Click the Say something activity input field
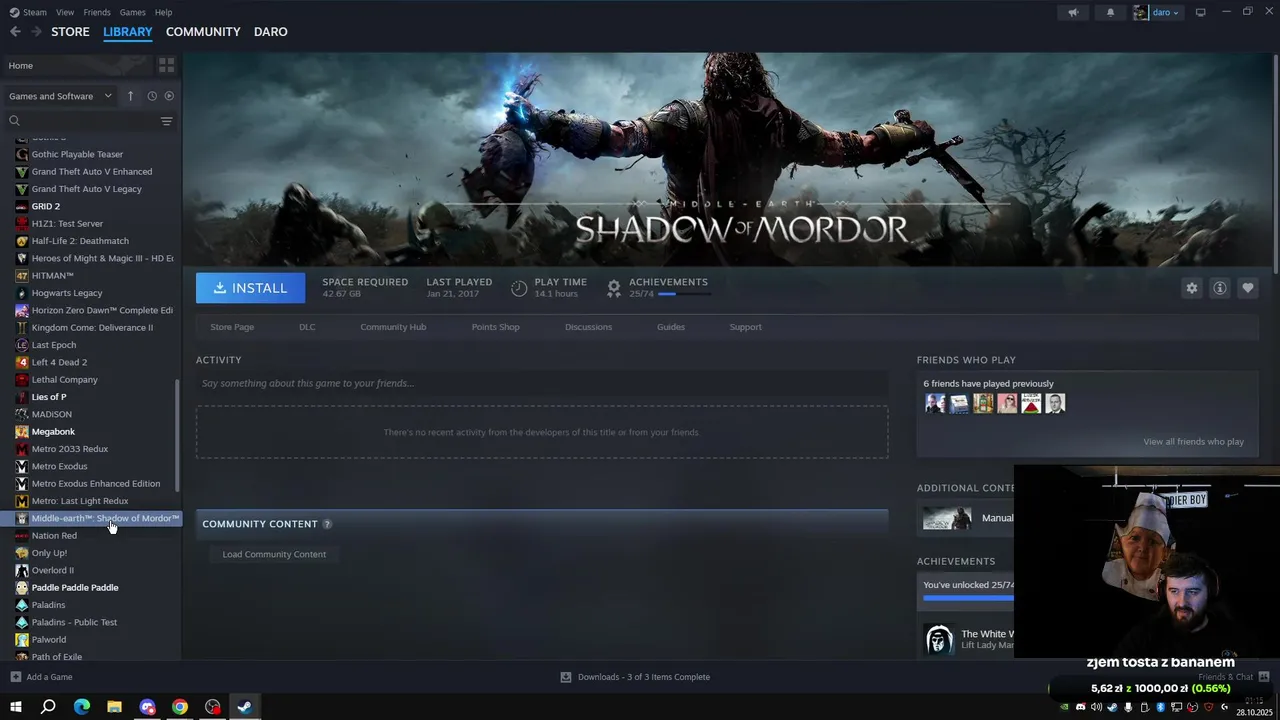1280x720 pixels. click(542, 383)
